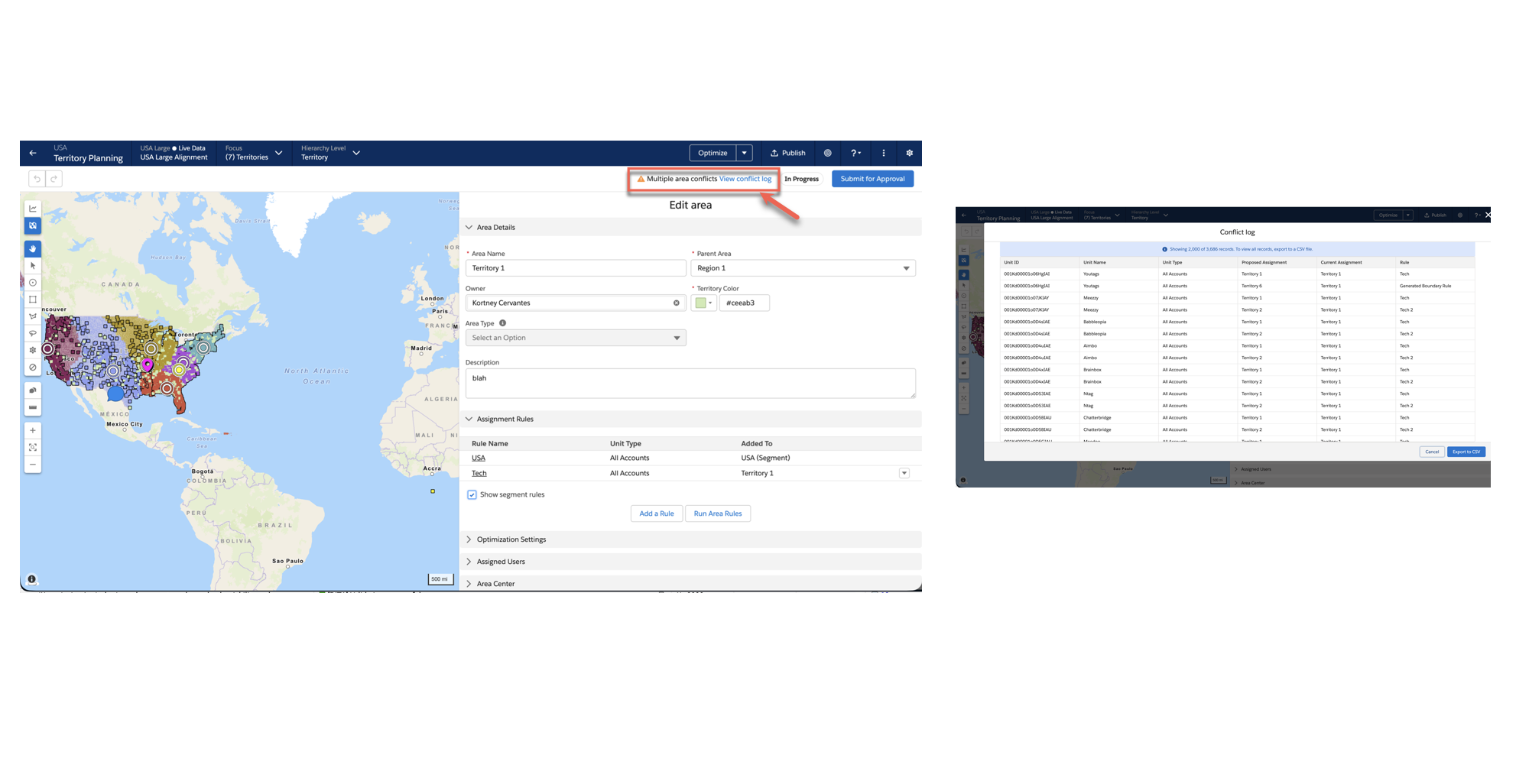Select the hand pan tool

point(33,248)
